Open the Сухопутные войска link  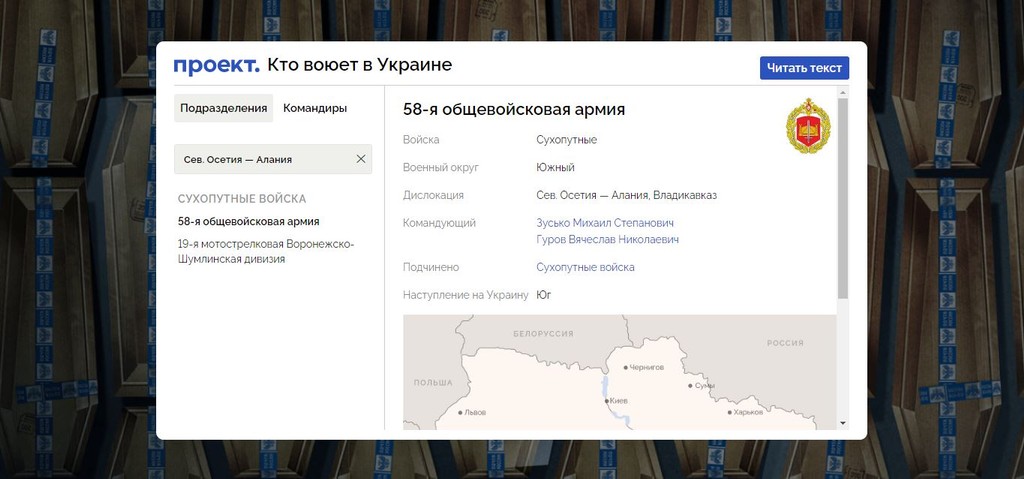[x=585, y=267]
